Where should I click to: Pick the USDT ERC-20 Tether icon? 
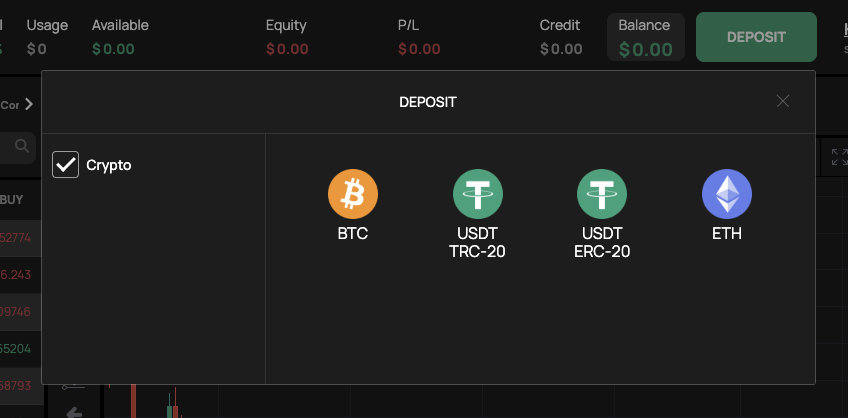(x=602, y=194)
